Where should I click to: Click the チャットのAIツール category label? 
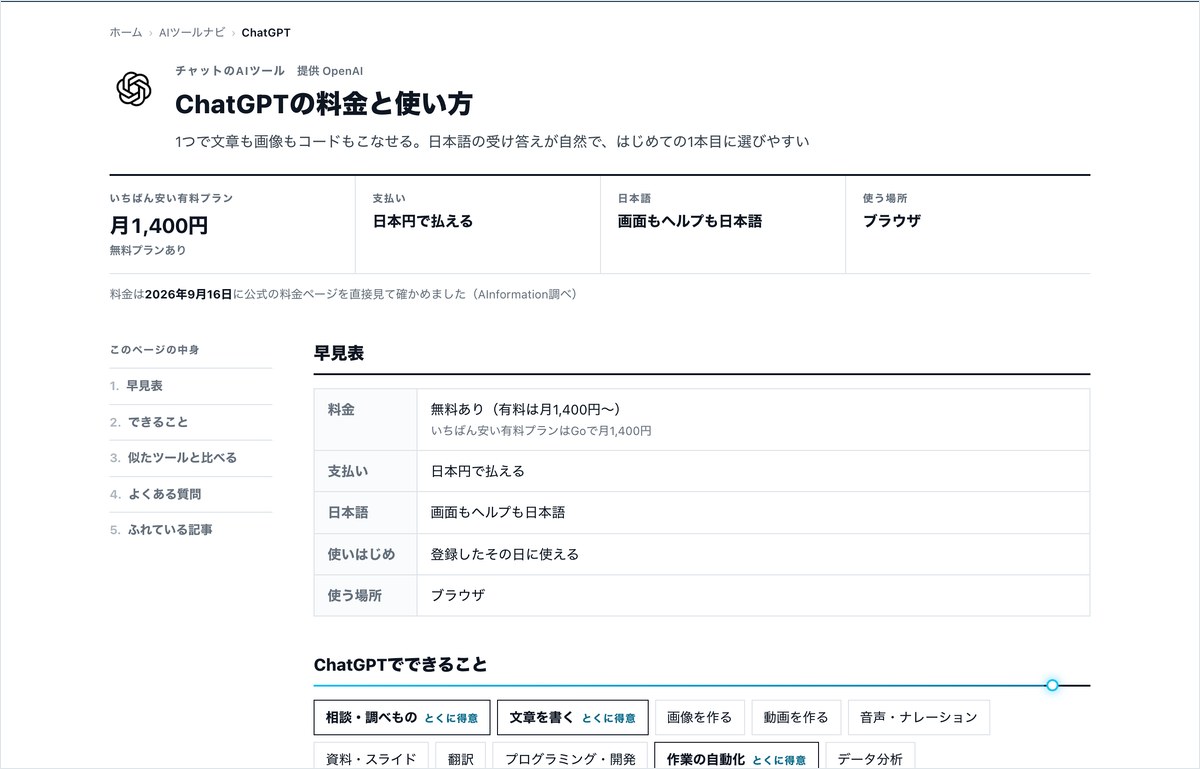pyautogui.click(x=230, y=71)
